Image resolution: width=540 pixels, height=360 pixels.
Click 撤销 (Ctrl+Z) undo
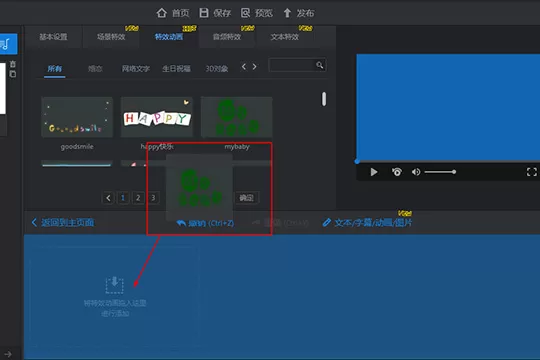205,223
